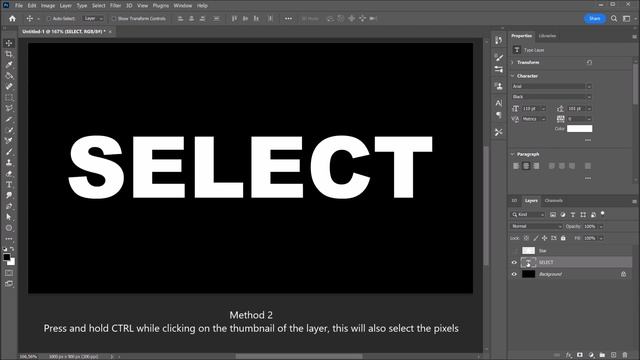The width and height of the screenshot is (640, 360).
Task: Hide the Background layer eye icon
Action: tap(514, 274)
